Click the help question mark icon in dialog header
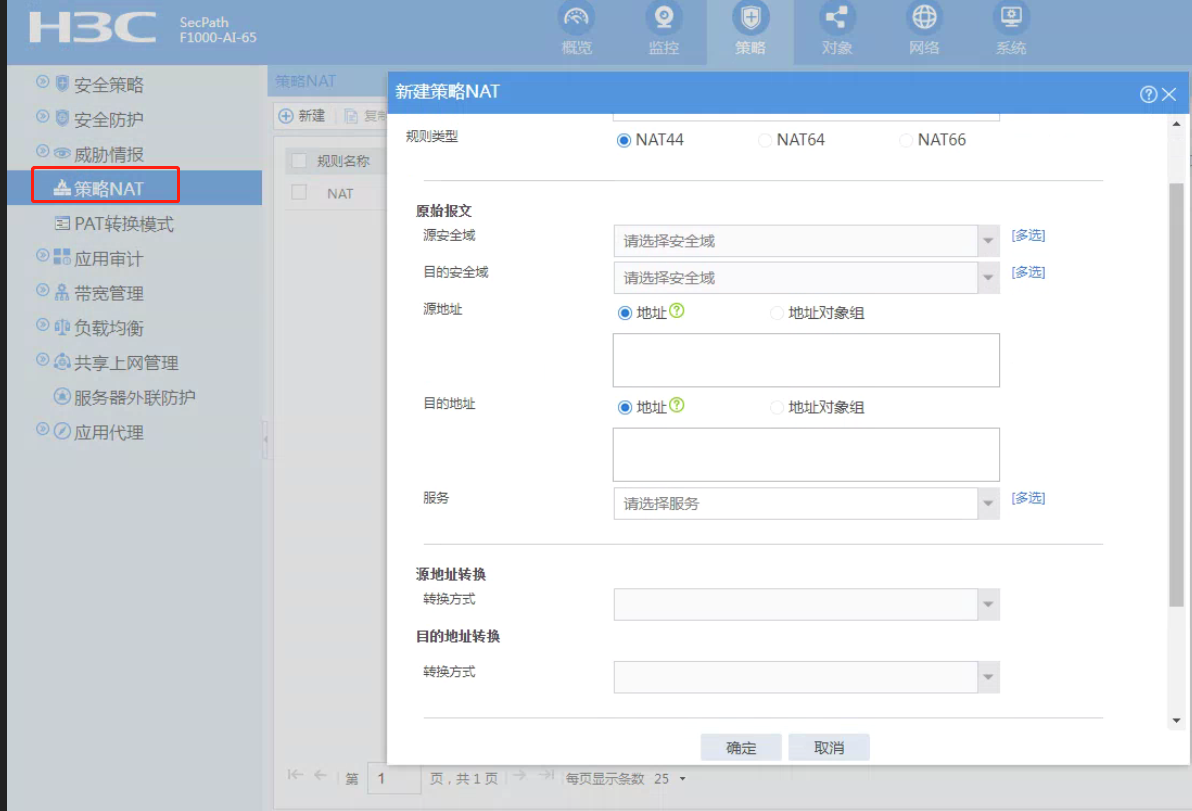The height and width of the screenshot is (811, 1192). (x=1148, y=94)
